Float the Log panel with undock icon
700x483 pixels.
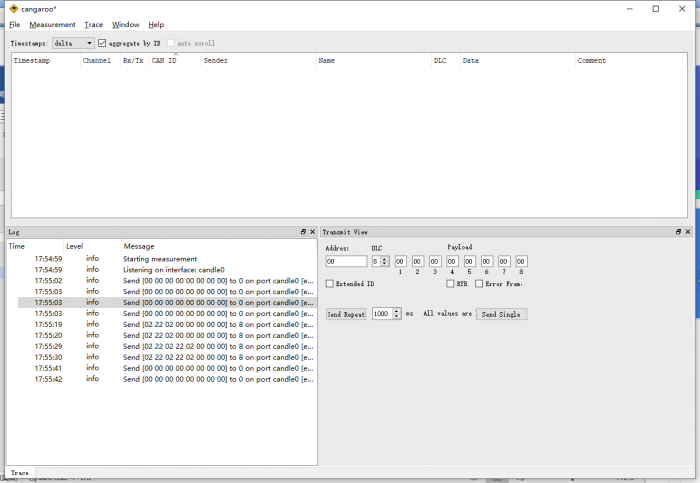click(x=304, y=232)
